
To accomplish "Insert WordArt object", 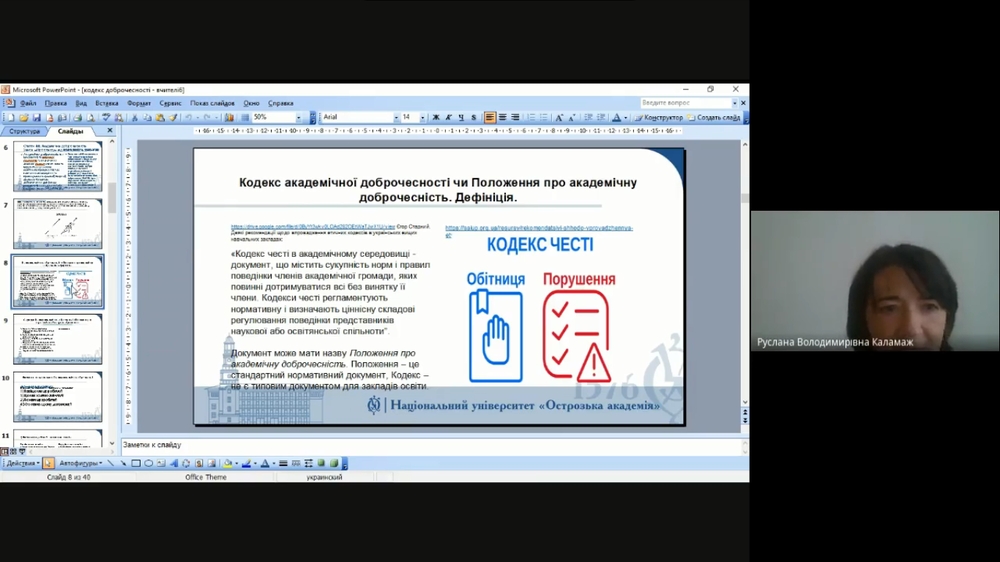I will [173, 463].
